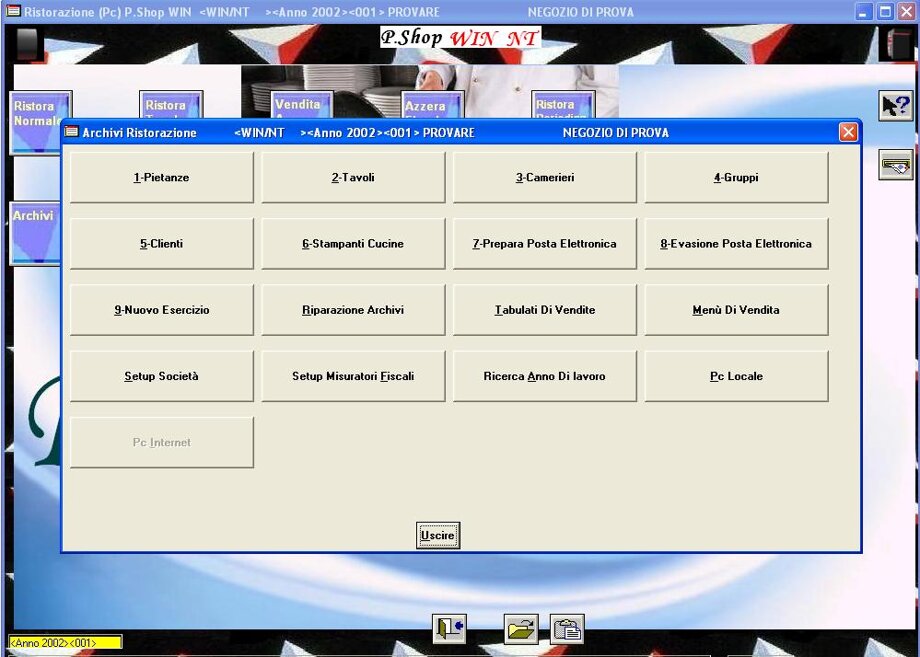The height and width of the screenshot is (657, 920).
Task: Open the 1-Pietanze archive
Action: tap(161, 178)
